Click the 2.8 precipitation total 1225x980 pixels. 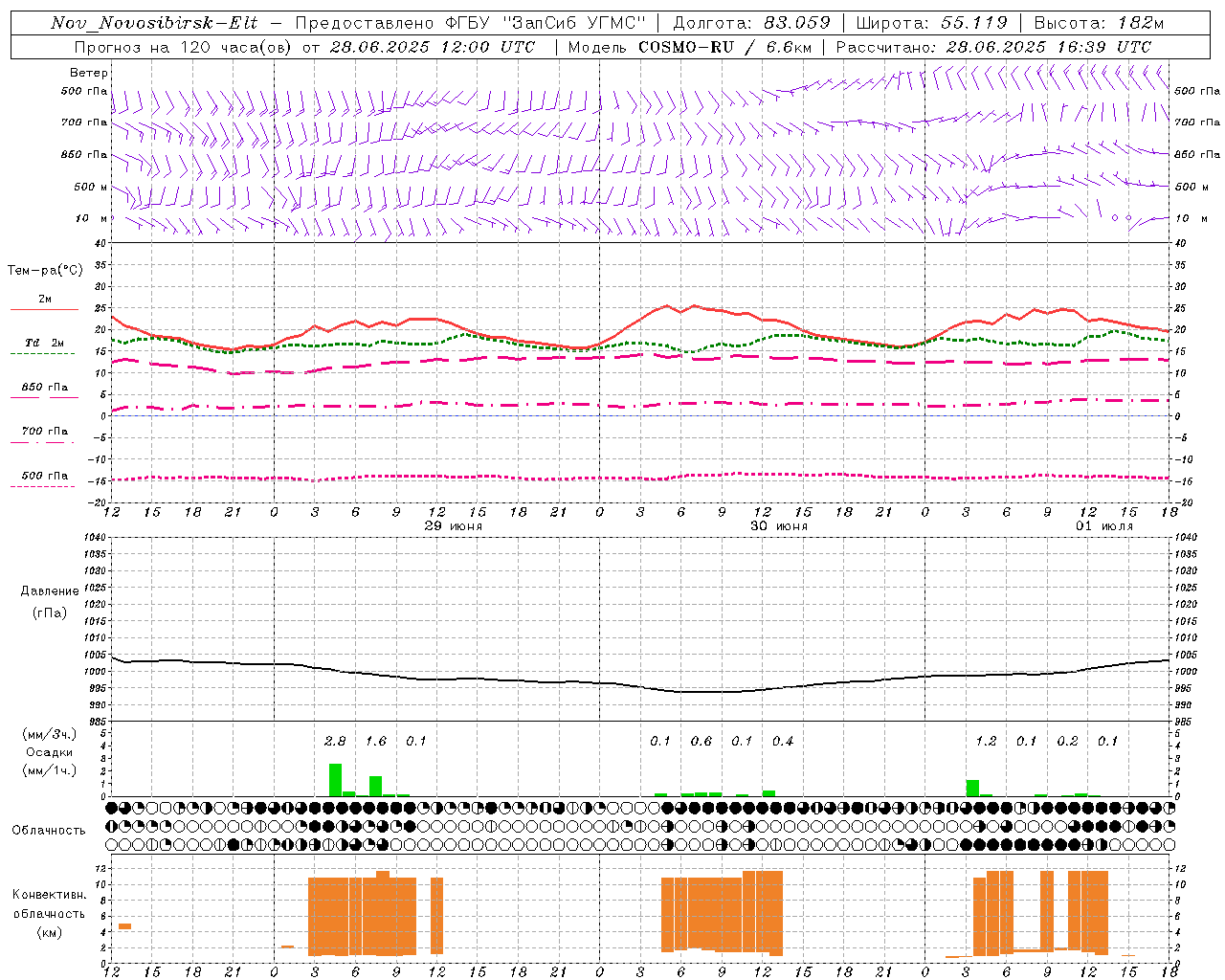tap(335, 742)
